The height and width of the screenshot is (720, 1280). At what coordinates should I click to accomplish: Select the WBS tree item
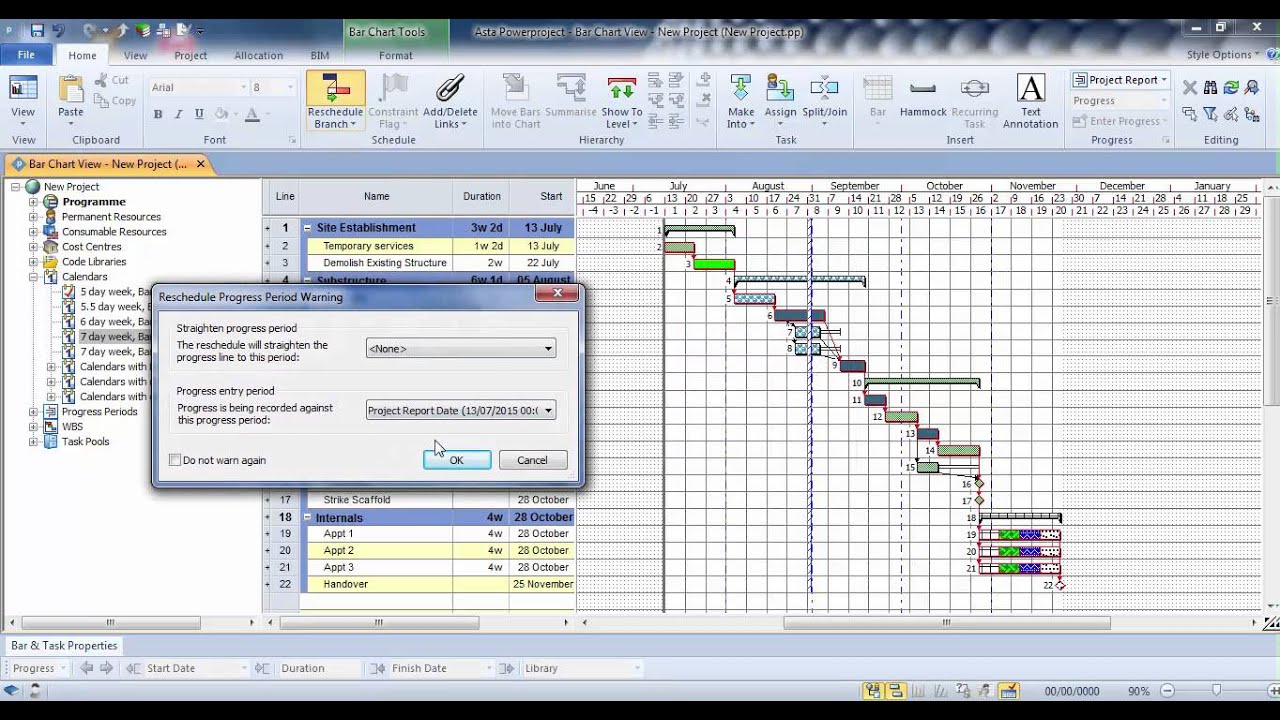pos(72,427)
